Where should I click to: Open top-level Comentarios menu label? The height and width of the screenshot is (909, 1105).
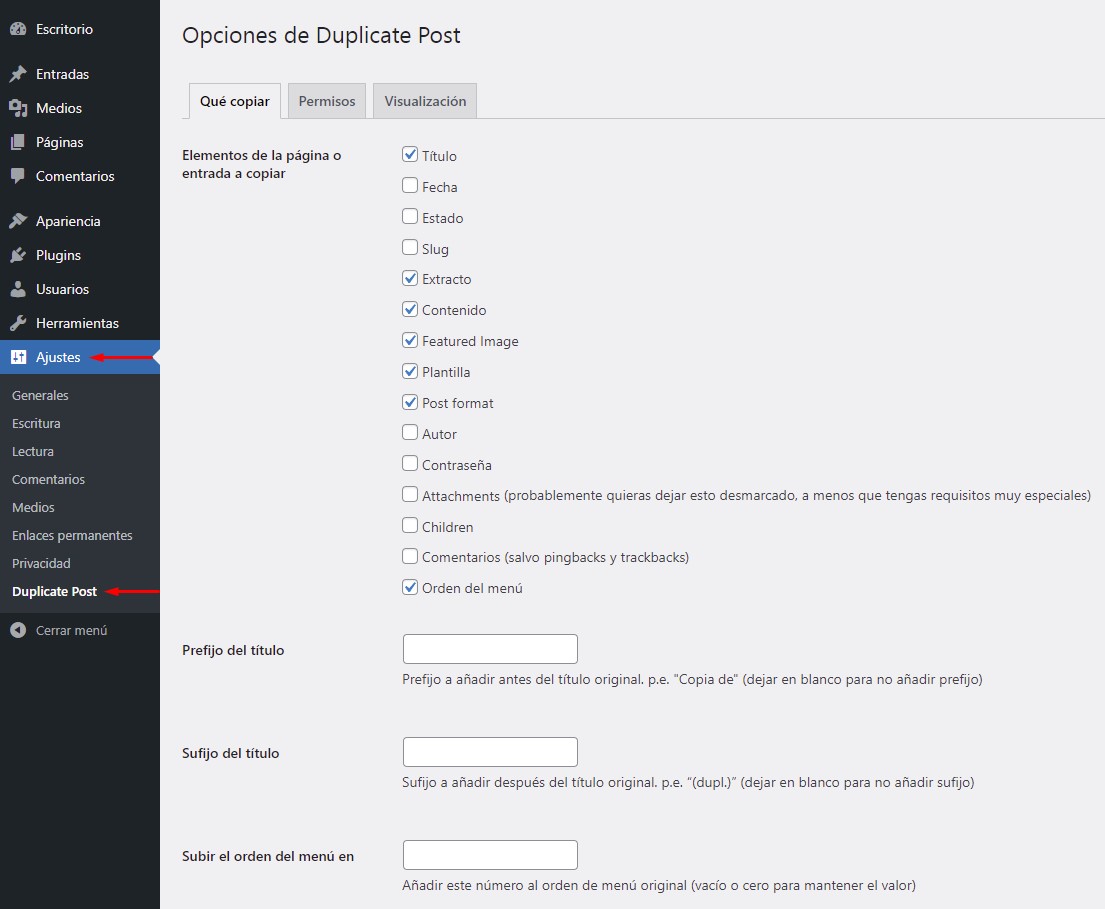75,176
